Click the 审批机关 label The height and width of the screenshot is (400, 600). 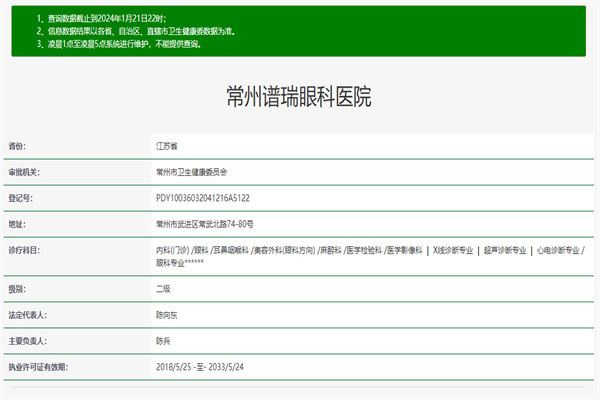click(x=24, y=172)
